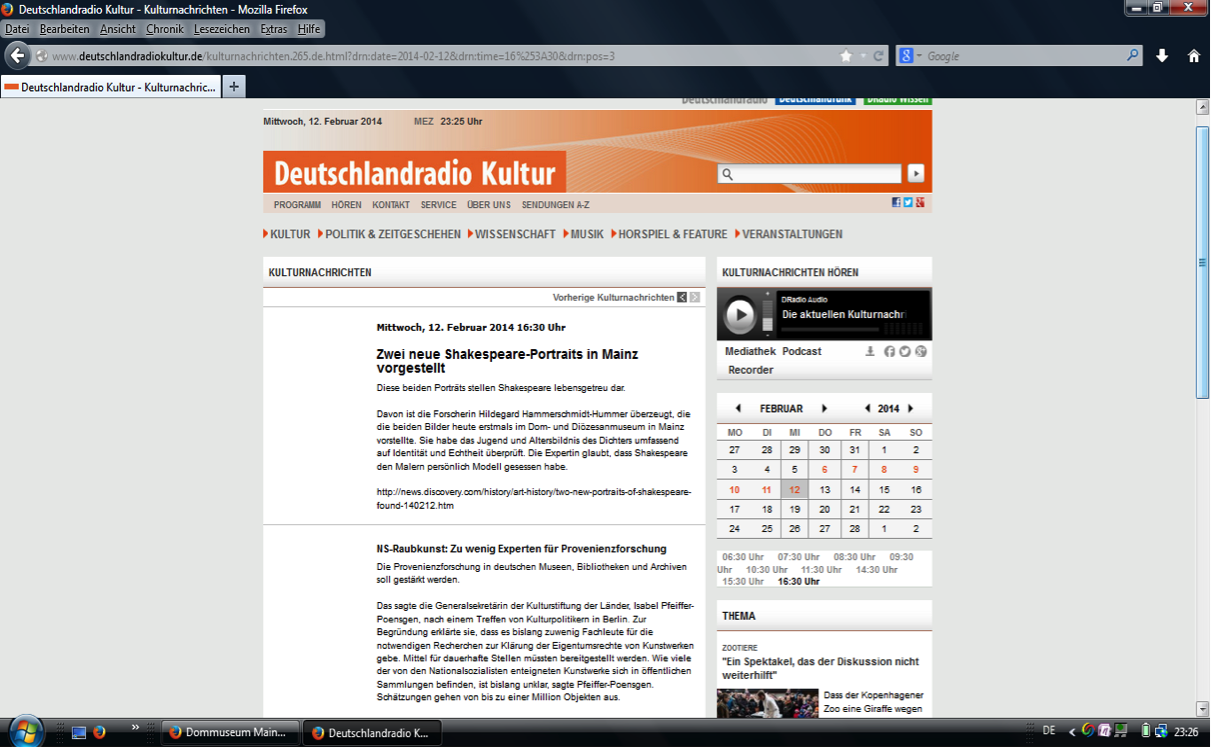Open the Hilfe menu
The height and width of the screenshot is (747, 1211).
(309, 29)
